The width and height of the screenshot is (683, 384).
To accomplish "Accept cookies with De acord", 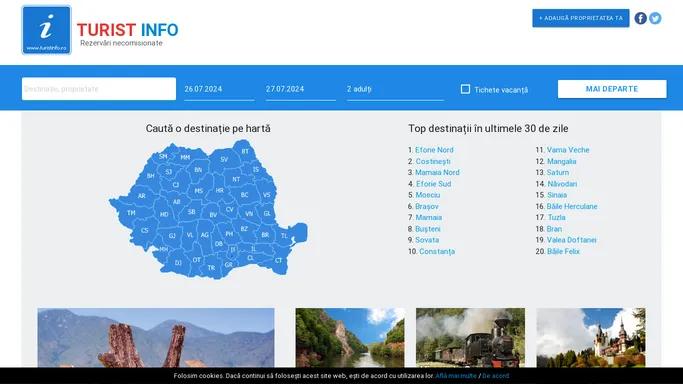I will [x=495, y=376].
